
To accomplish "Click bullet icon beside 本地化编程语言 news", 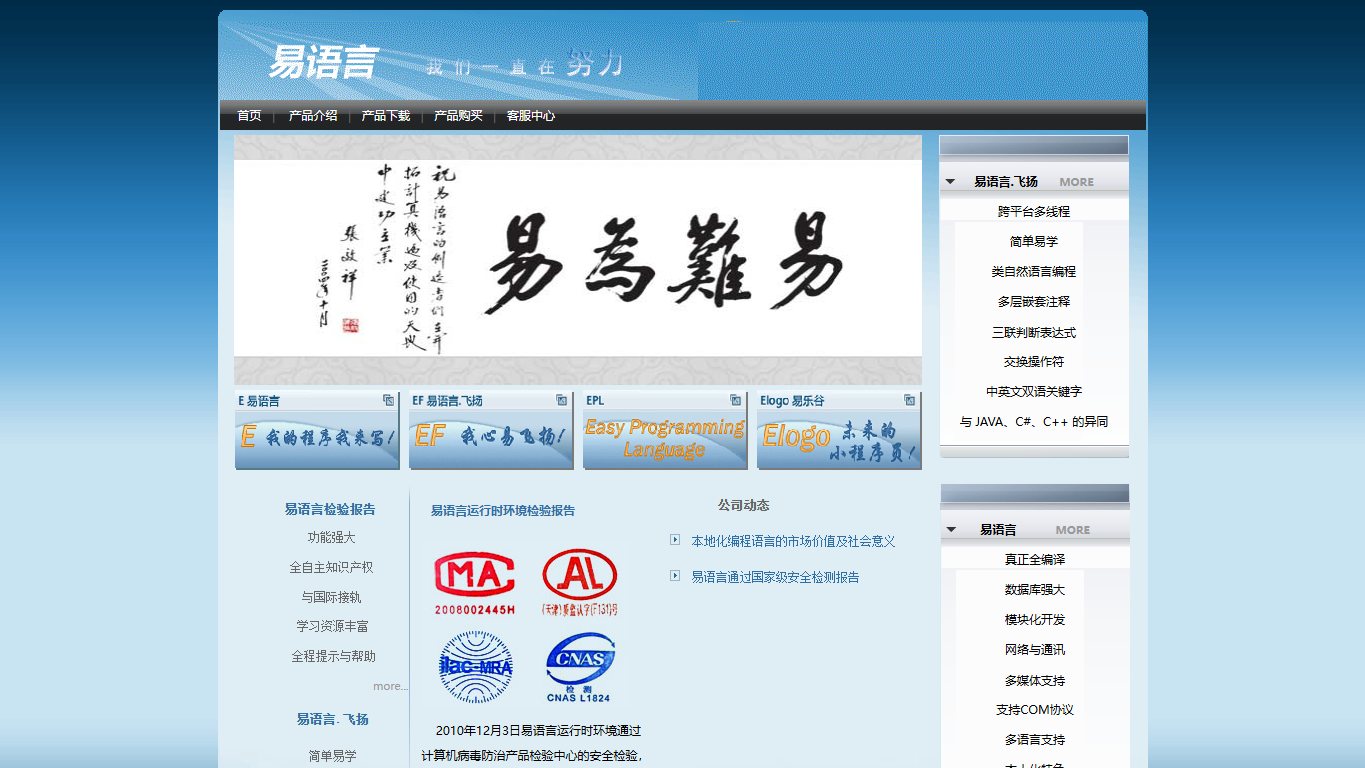I will (675, 540).
